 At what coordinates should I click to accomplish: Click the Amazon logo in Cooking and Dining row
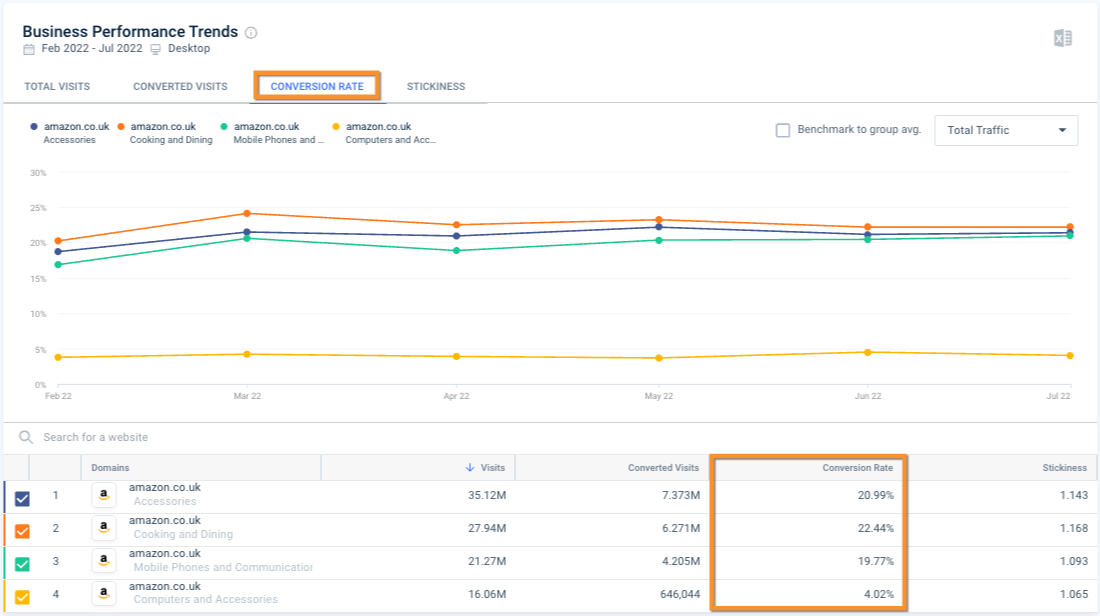(x=104, y=528)
